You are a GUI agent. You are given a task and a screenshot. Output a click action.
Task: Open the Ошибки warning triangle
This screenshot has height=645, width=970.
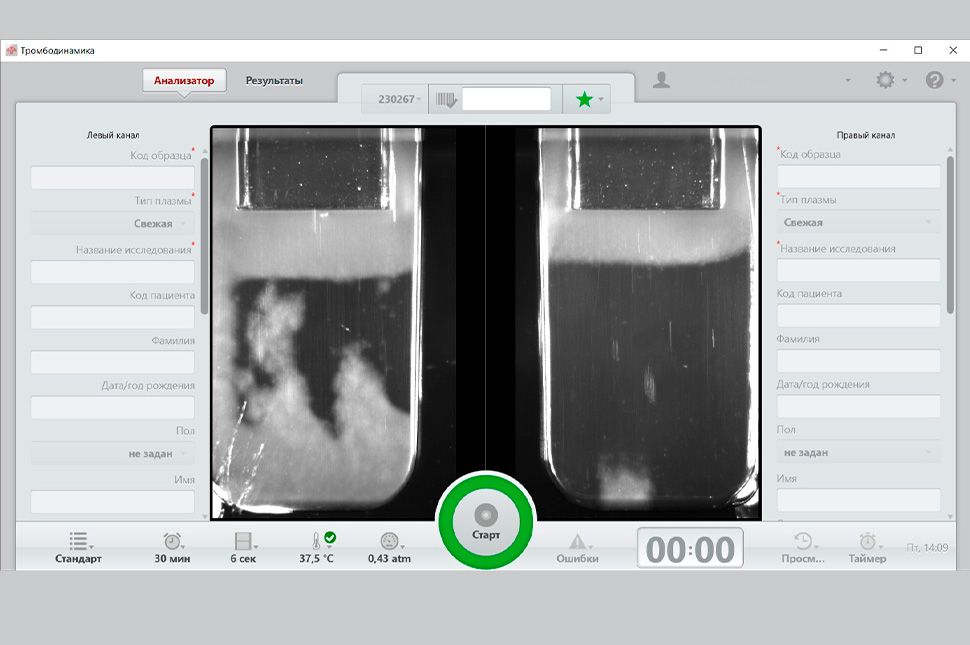tap(578, 541)
